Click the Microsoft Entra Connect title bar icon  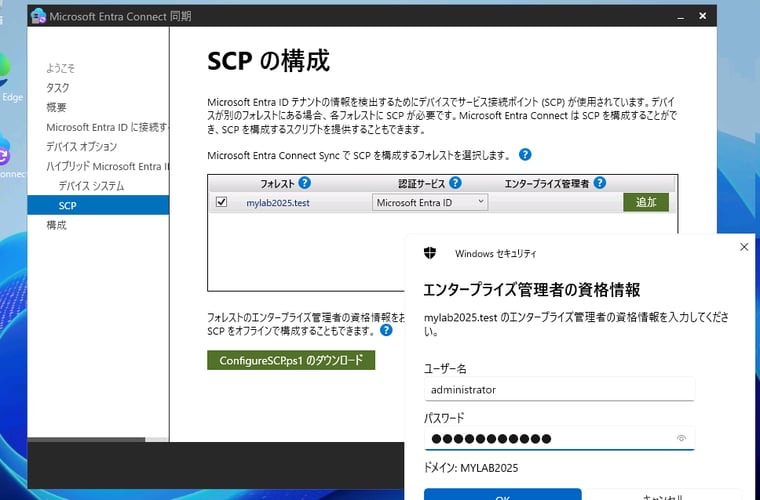tap(38, 16)
